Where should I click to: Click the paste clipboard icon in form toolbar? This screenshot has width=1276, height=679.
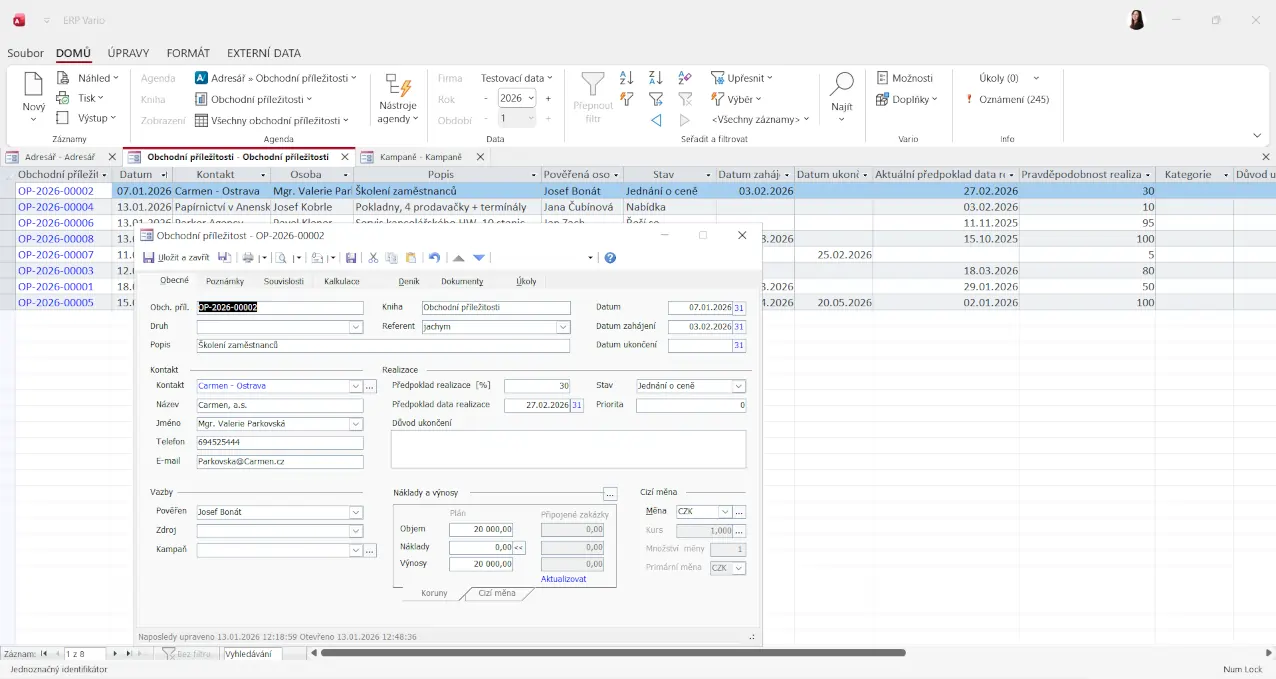click(x=410, y=258)
